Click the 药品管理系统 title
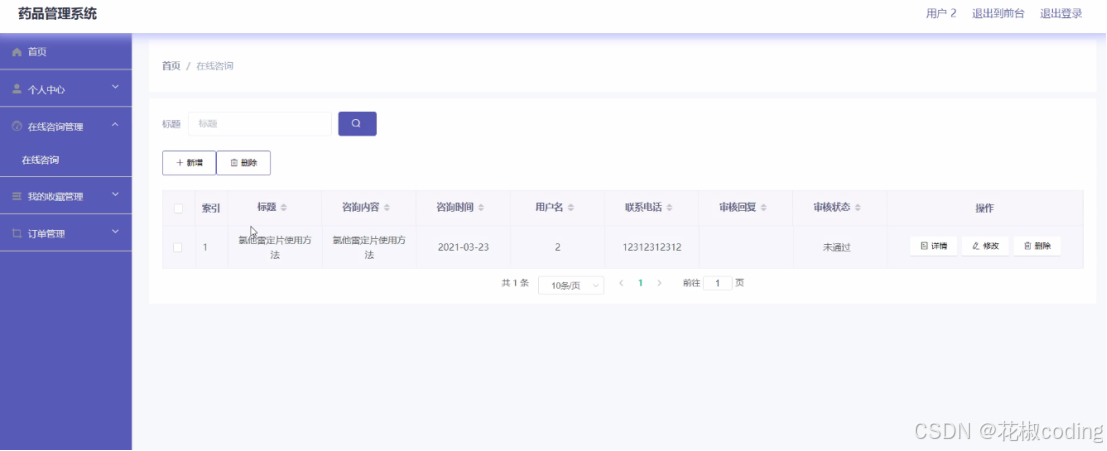1107x451 pixels. pyautogui.click(x=57, y=13)
